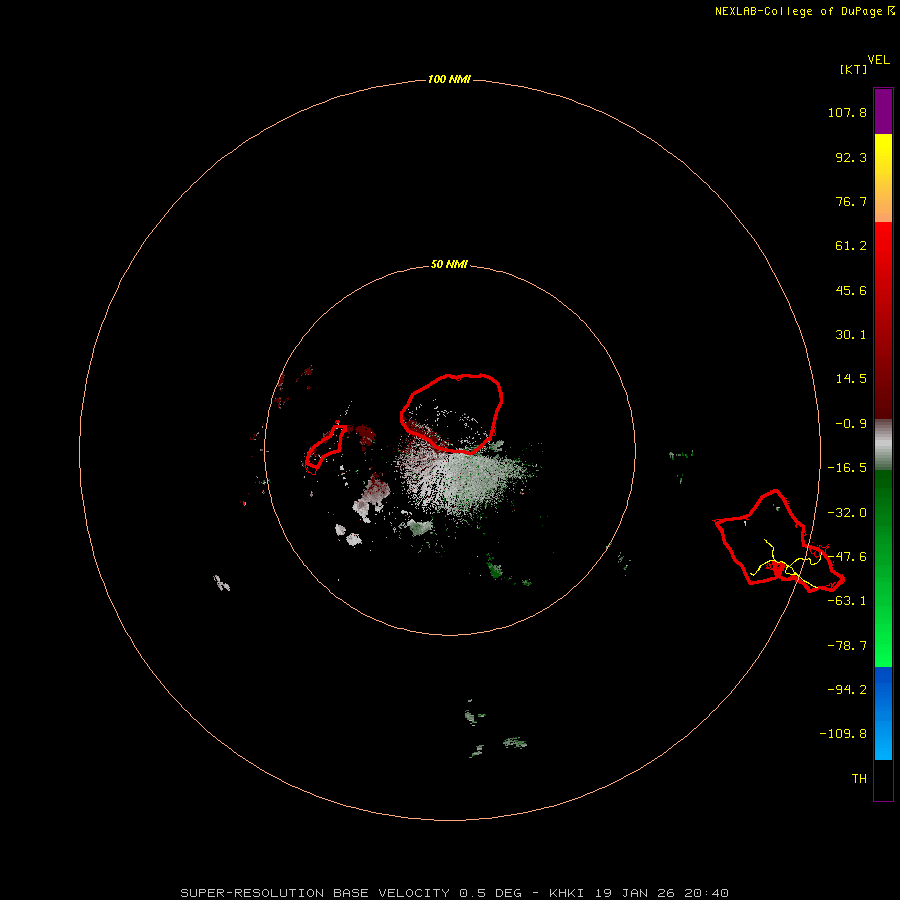The width and height of the screenshot is (900, 900).
Task: Select the 45.6 legend value
Action: point(851,290)
